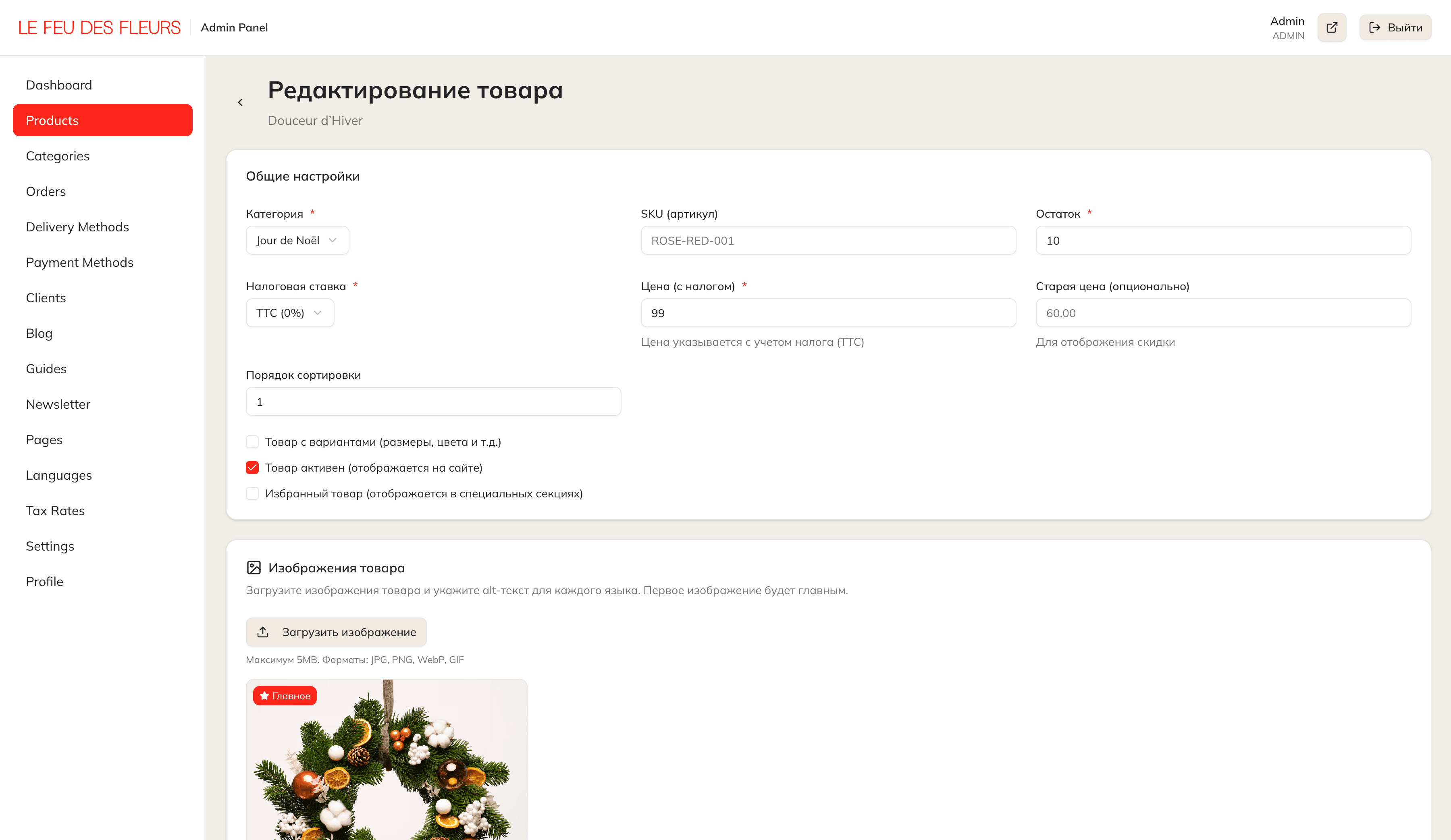Open the Tax Rates section

(x=55, y=510)
